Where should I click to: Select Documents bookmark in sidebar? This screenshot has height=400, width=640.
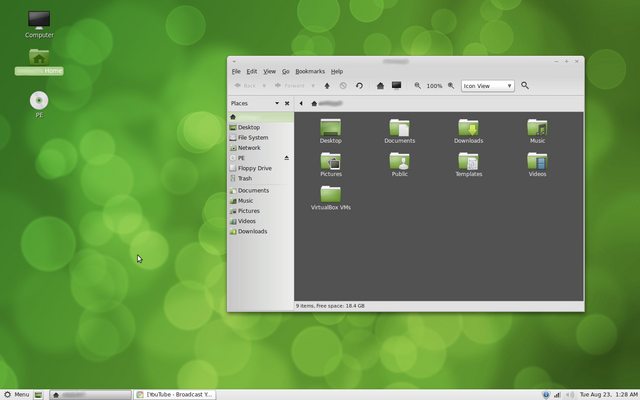tap(260, 191)
